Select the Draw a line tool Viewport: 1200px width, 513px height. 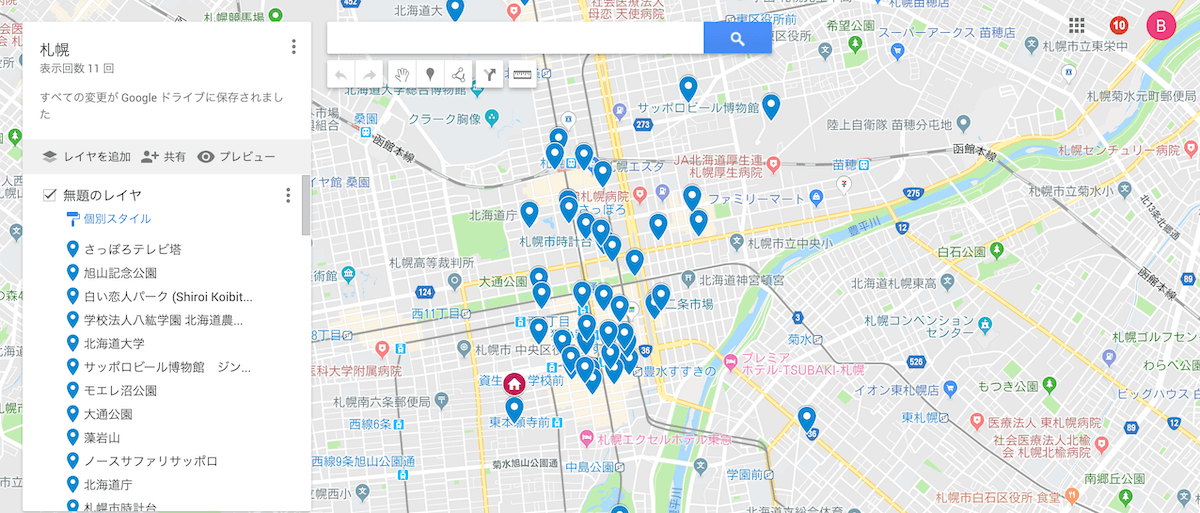[458, 75]
